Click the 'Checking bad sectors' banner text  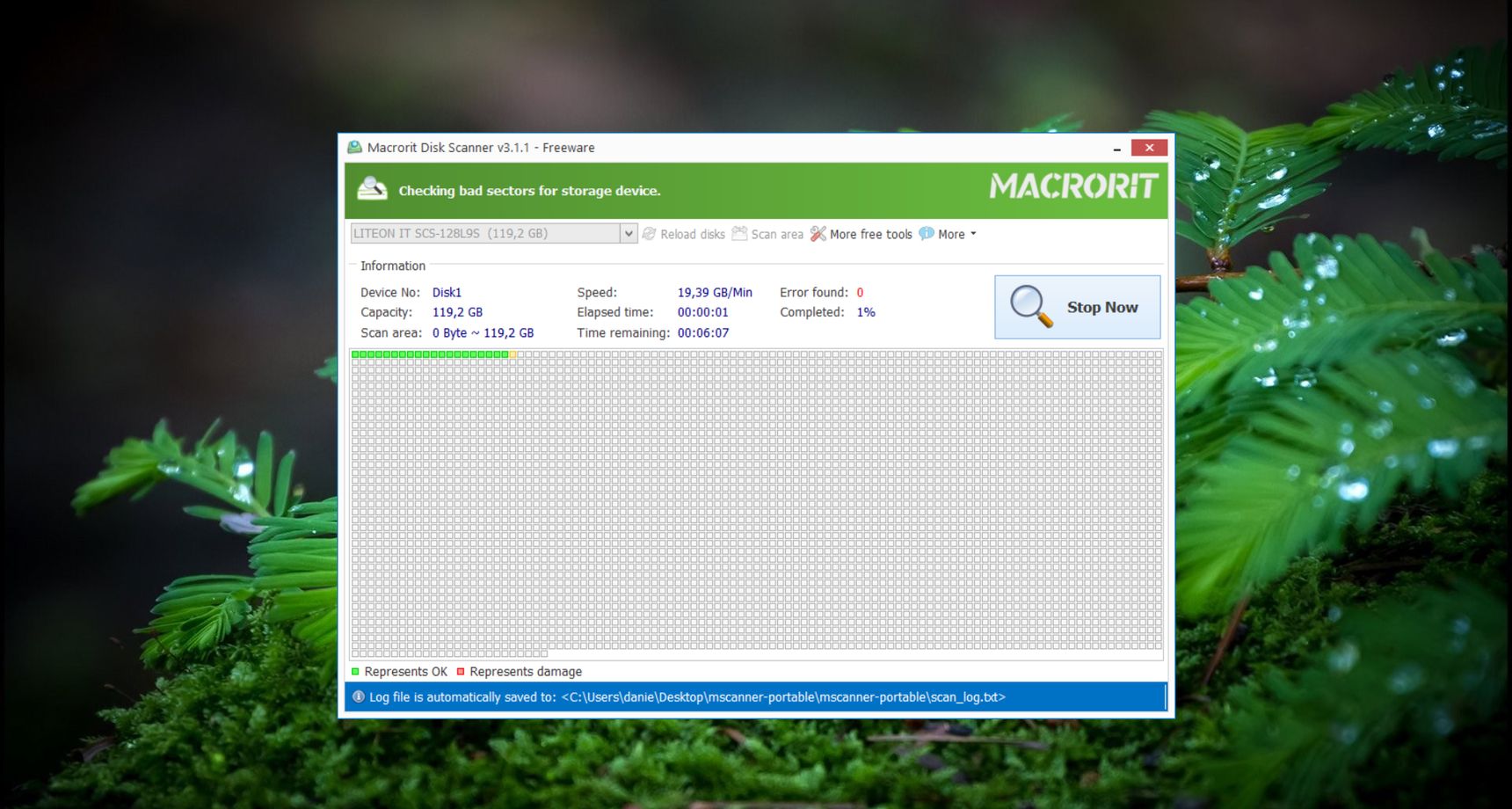coord(529,191)
